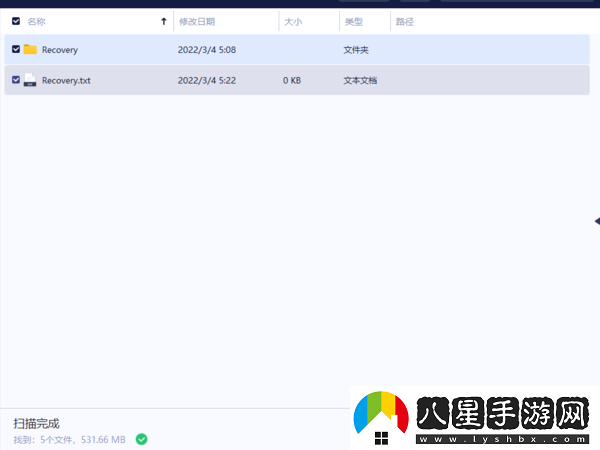The width and height of the screenshot is (600, 450).
Task: Click the found 5个文件, 531.66 MB summary
Action: 70,440
